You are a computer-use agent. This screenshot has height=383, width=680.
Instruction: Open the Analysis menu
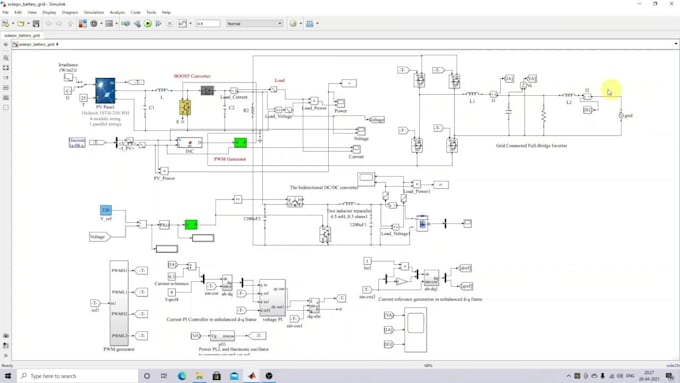coord(117,12)
